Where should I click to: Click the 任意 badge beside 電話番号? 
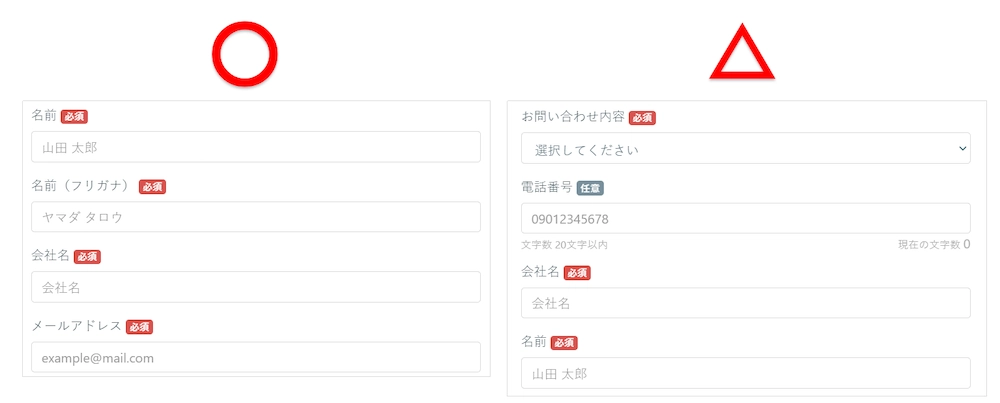590,188
